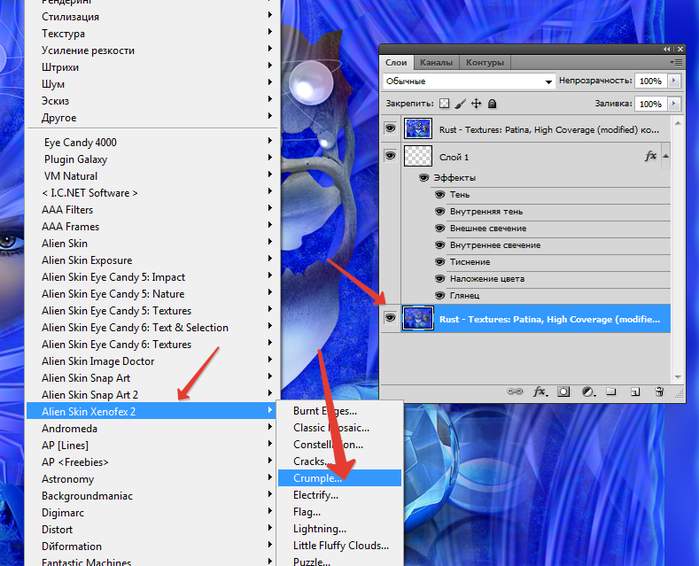Open Заливка slider arrow
The width and height of the screenshot is (699, 566).
point(674,103)
